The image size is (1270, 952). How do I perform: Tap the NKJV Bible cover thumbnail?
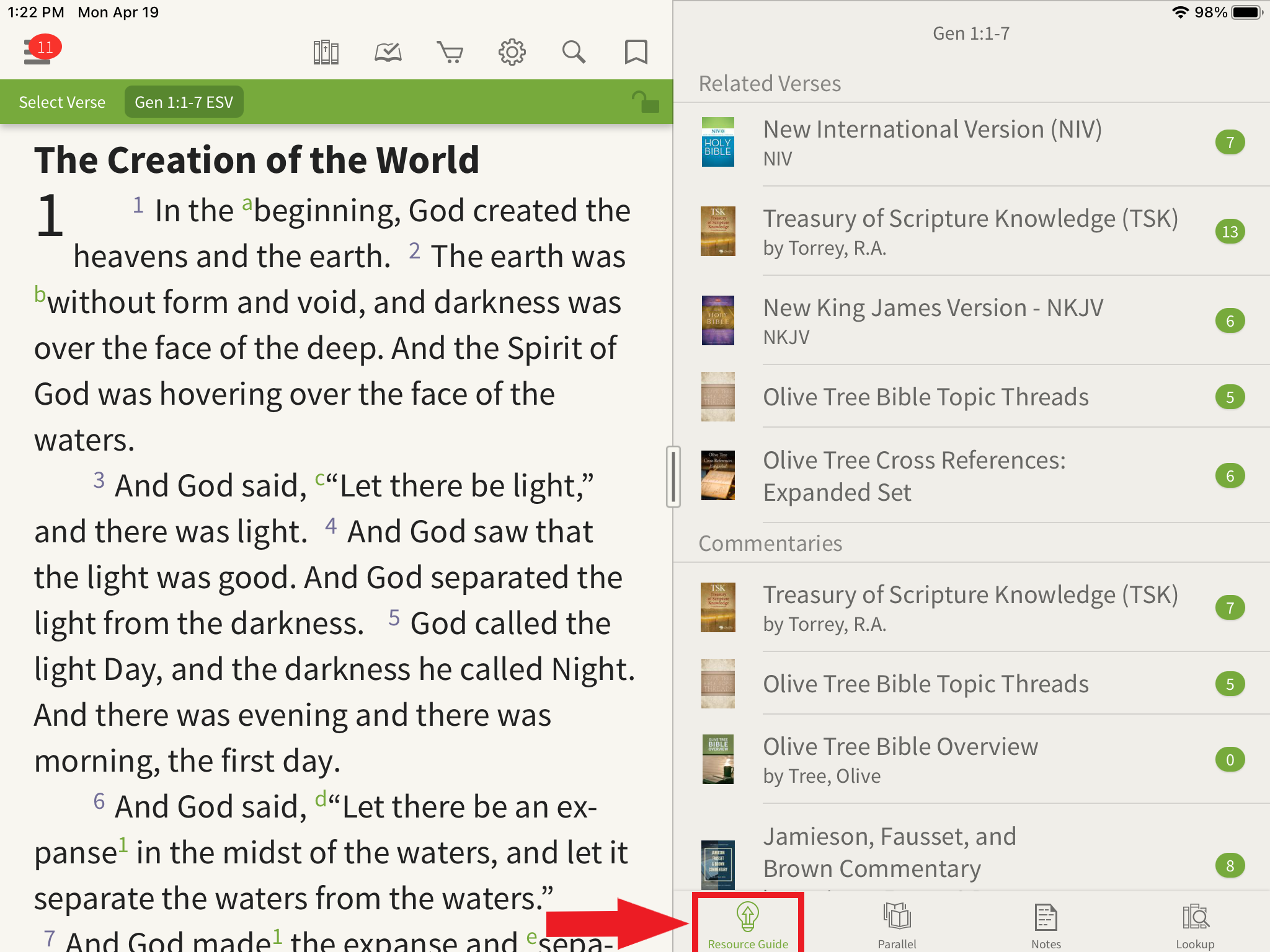pos(718,320)
